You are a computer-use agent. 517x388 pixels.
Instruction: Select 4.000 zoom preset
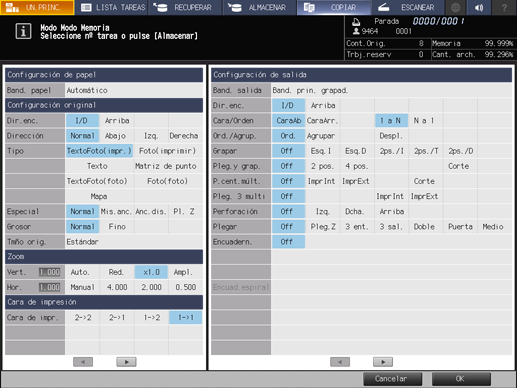coord(117,287)
